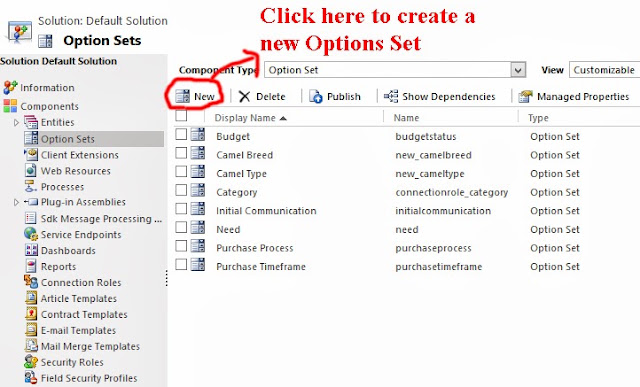
Task: Check the Category row checkbox
Action: pyautogui.click(x=181, y=190)
